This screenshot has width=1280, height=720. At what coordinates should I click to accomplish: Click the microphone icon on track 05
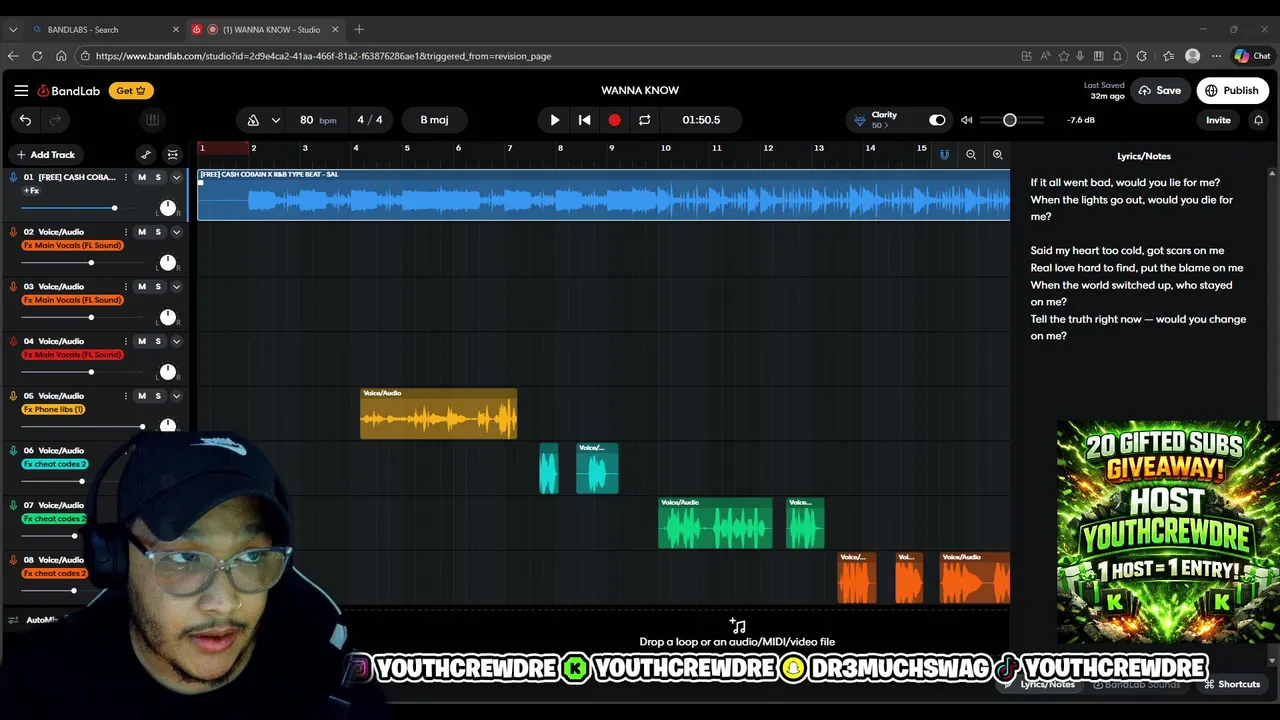tap(13, 396)
